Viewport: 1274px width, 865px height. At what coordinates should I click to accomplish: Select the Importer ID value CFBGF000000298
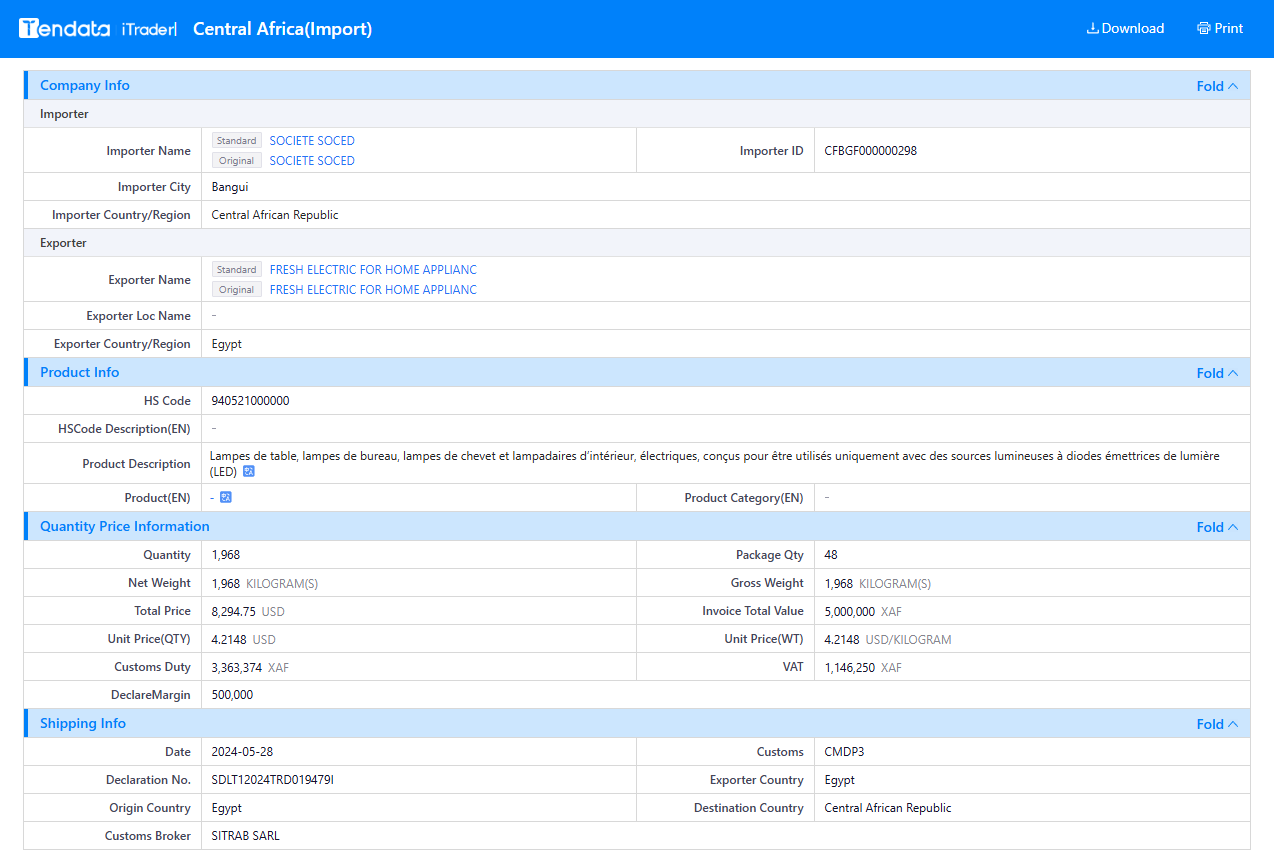870,151
